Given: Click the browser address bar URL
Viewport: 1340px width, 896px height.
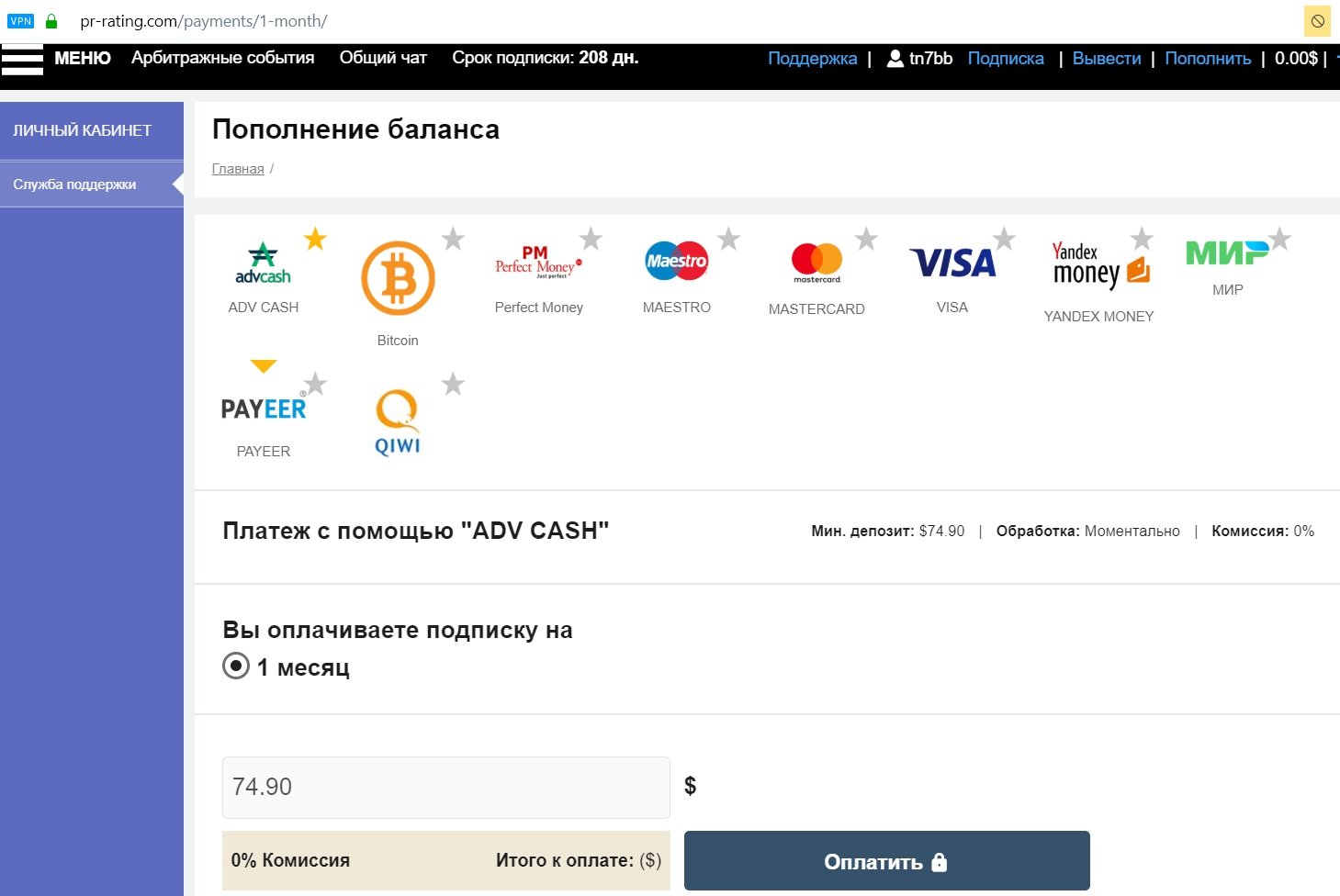Looking at the screenshot, I should click(204, 21).
